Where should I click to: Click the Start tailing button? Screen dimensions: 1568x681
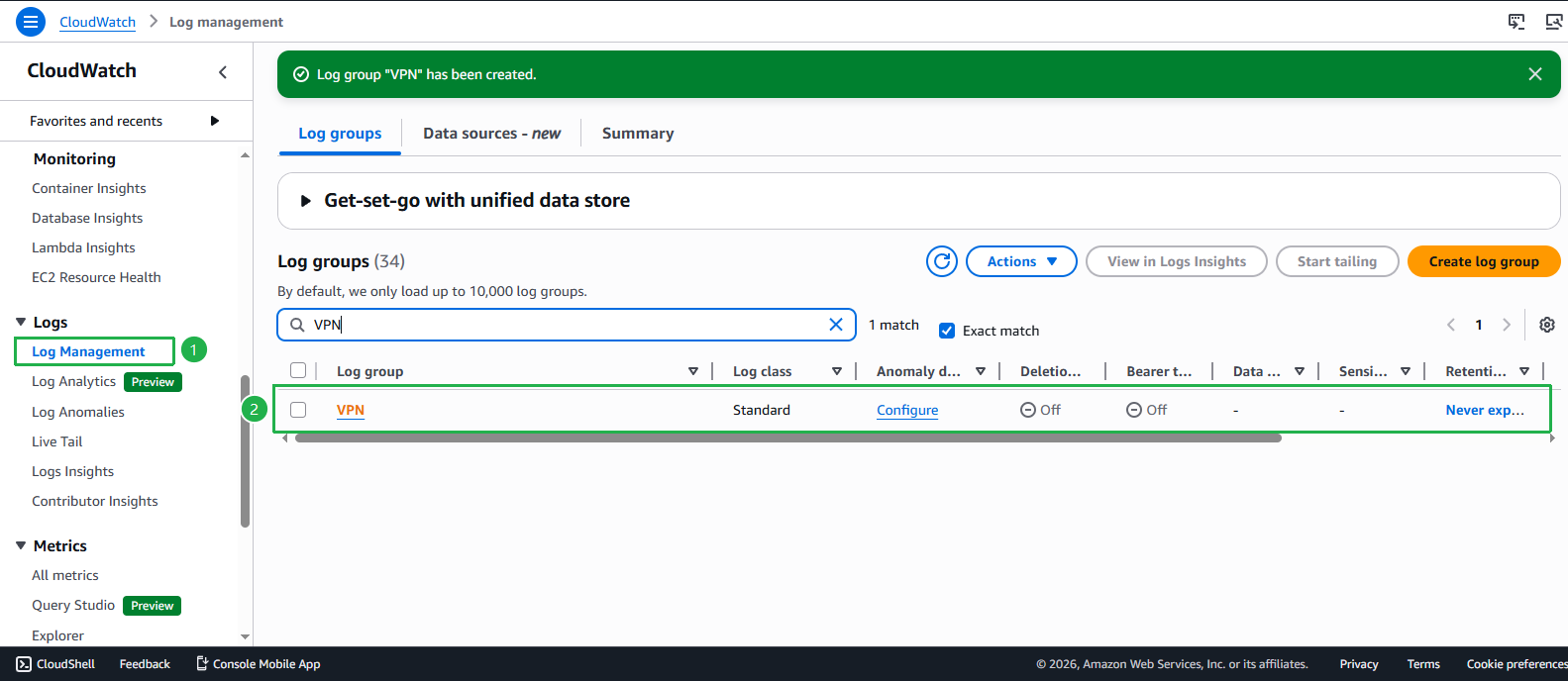(1337, 261)
